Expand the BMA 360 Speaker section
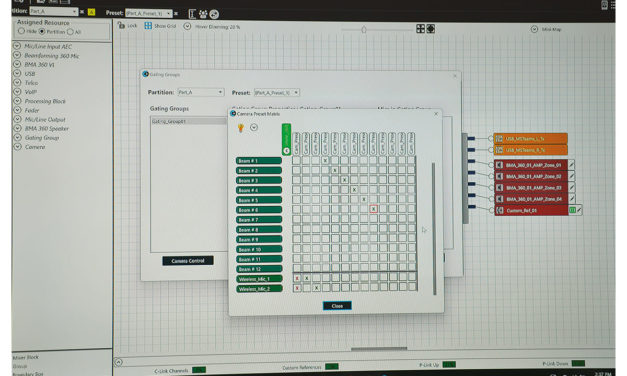This screenshot has width=627, height=376. [x=17, y=128]
